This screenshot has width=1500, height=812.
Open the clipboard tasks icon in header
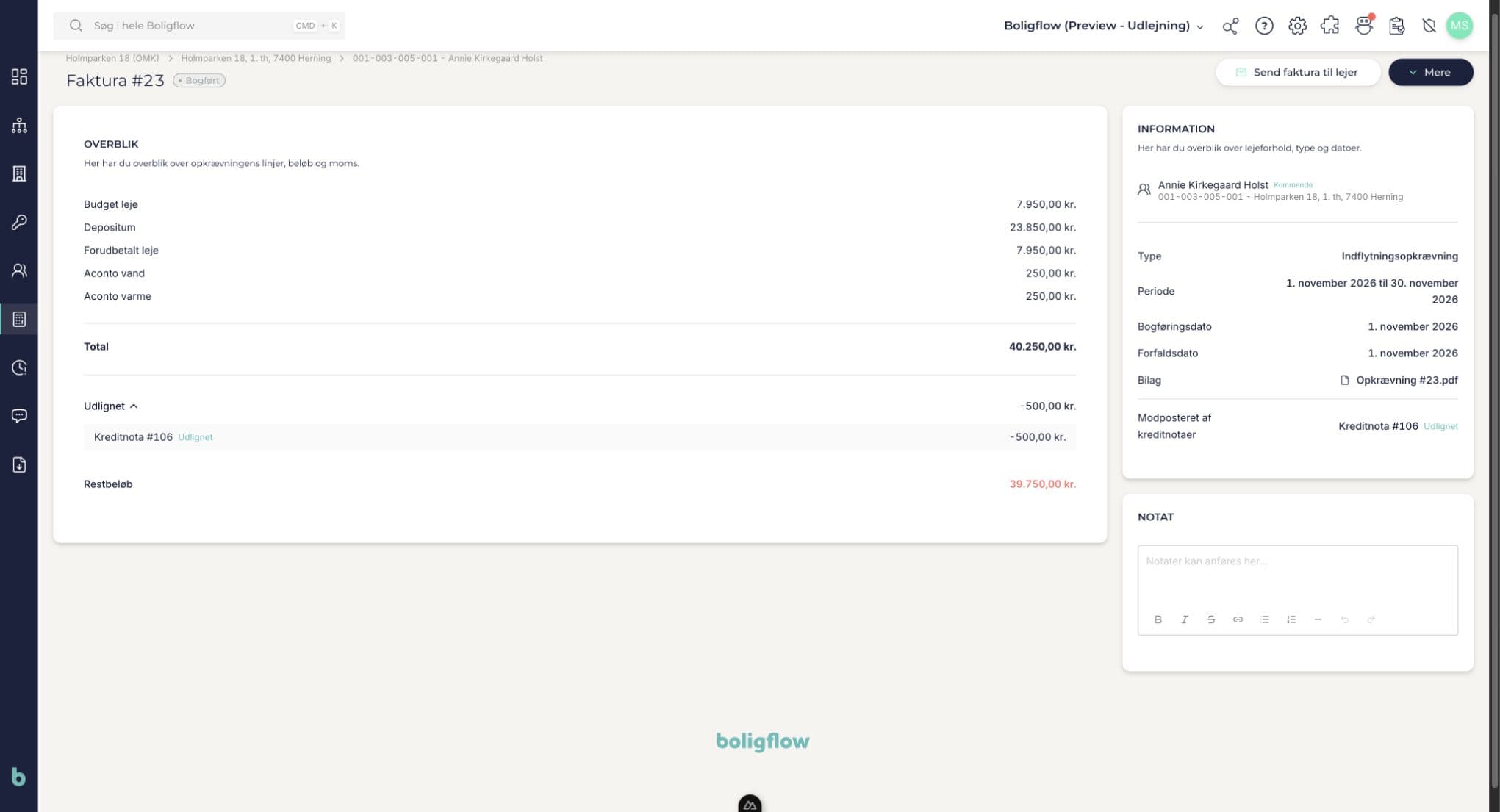[x=1397, y=26]
